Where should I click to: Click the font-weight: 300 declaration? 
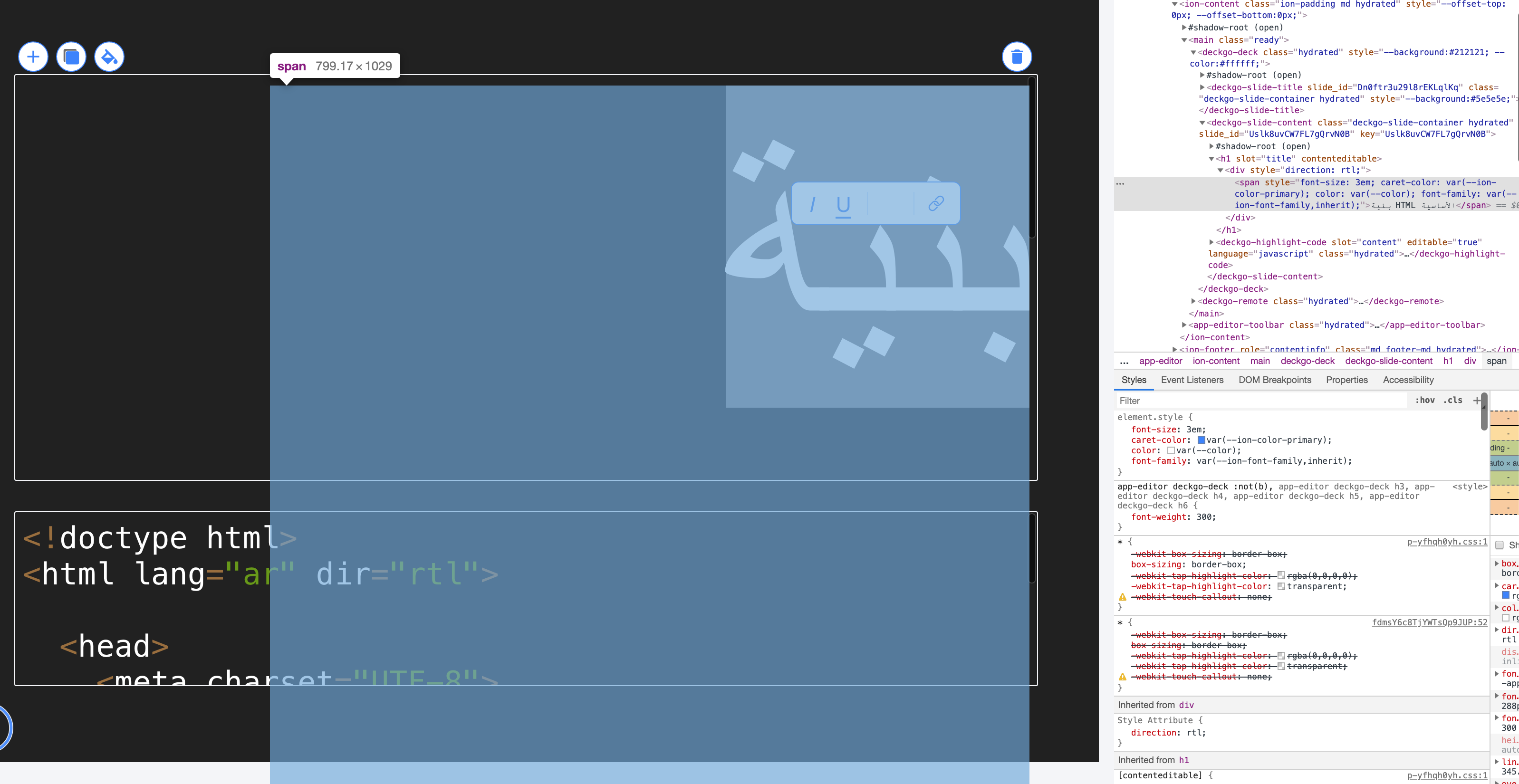(x=1173, y=517)
